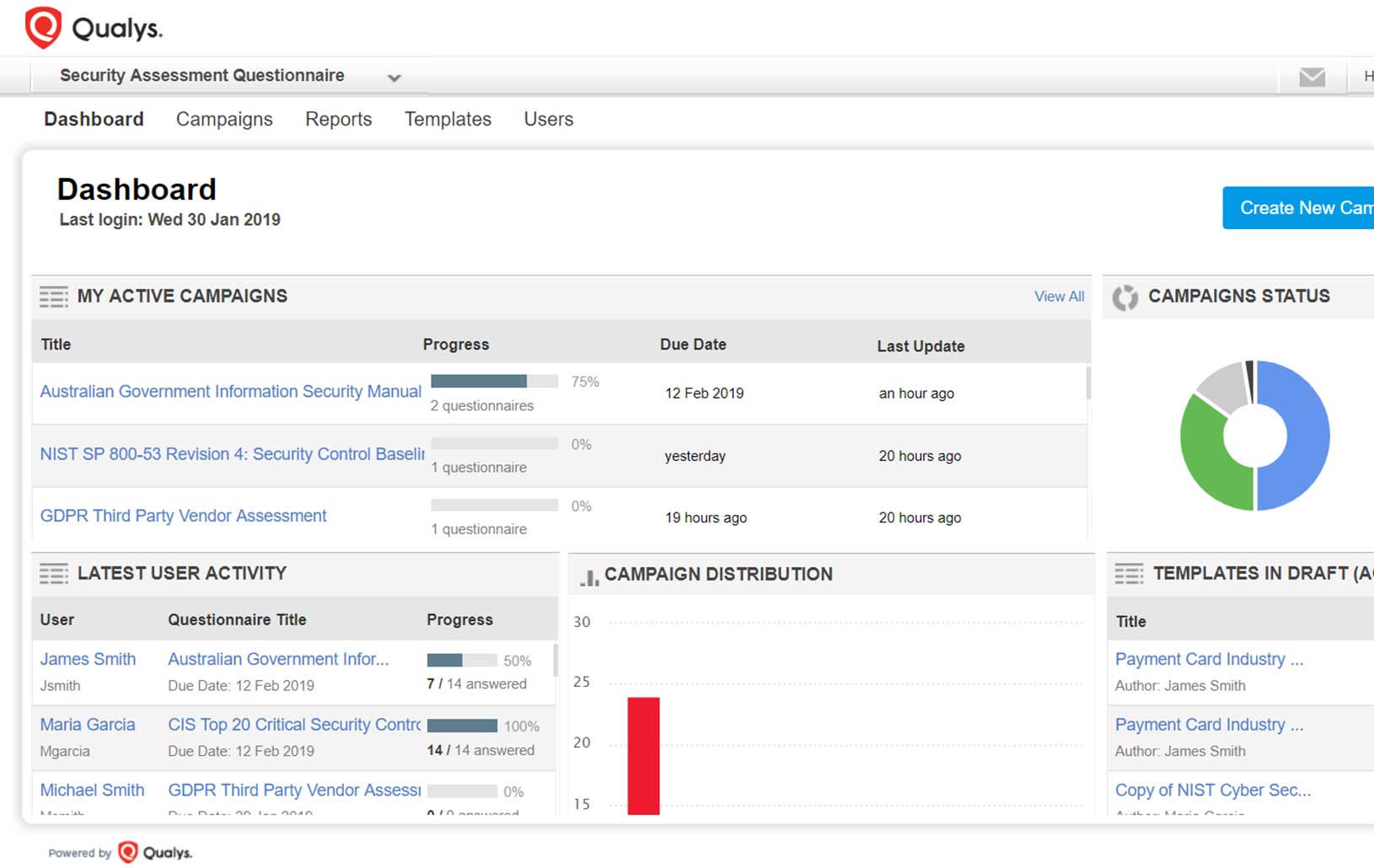Viewport: 1374px width, 868px height.
Task: Open the mail envelope icon
Action: (x=1312, y=78)
